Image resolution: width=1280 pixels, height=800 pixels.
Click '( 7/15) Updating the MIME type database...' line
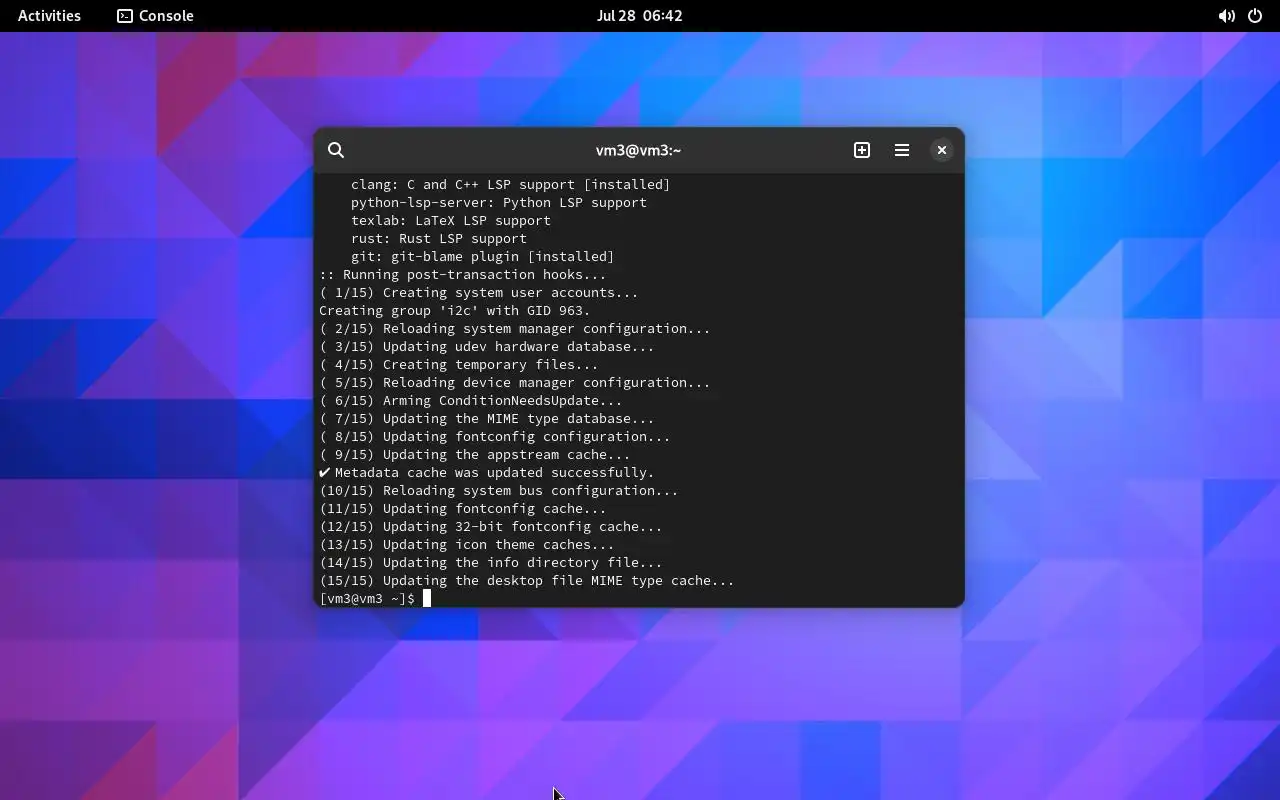coord(487,418)
